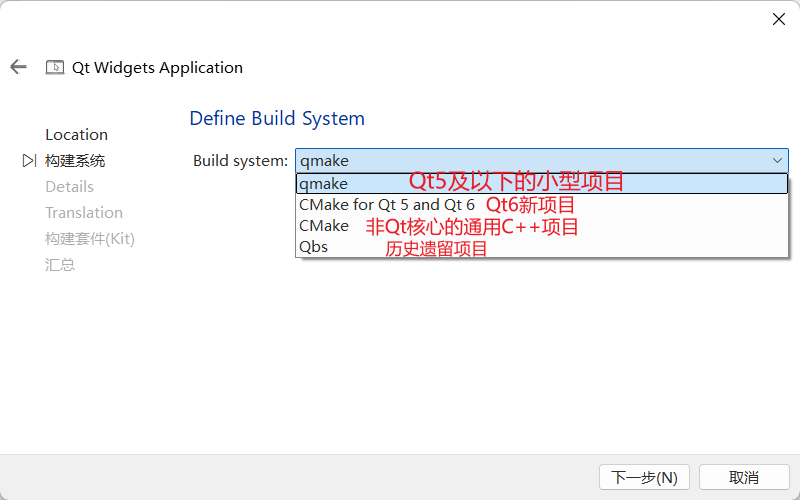The height and width of the screenshot is (500, 800).
Task: Click the Qt Widgets Application title text
Action: 157,67
